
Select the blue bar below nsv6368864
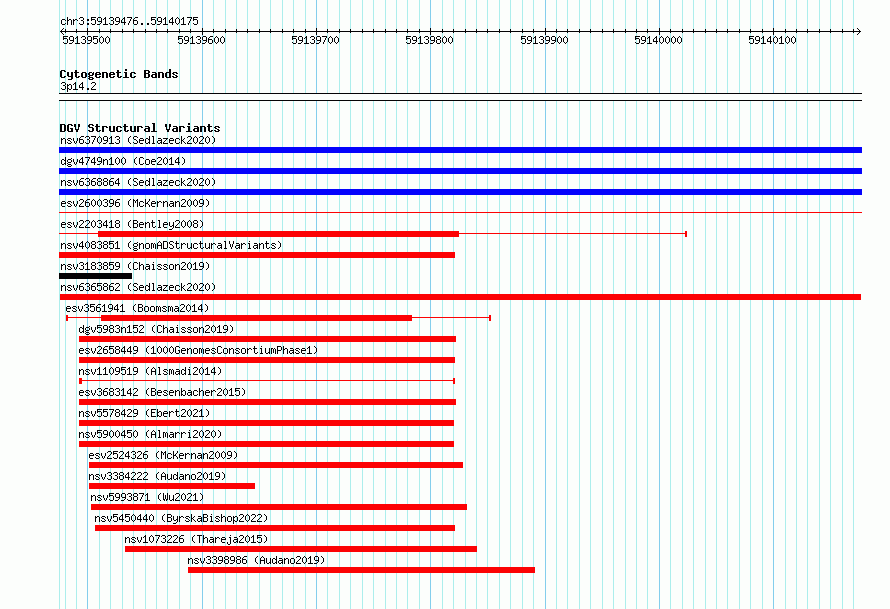[x=460, y=192]
